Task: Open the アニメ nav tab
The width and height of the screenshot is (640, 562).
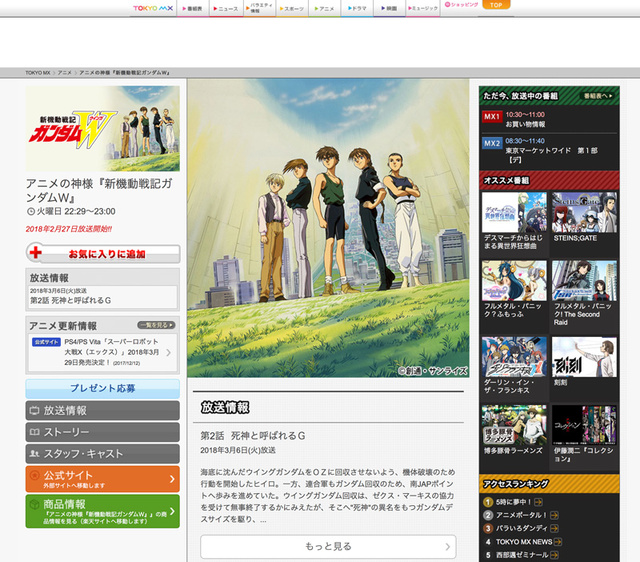Action: [x=324, y=9]
